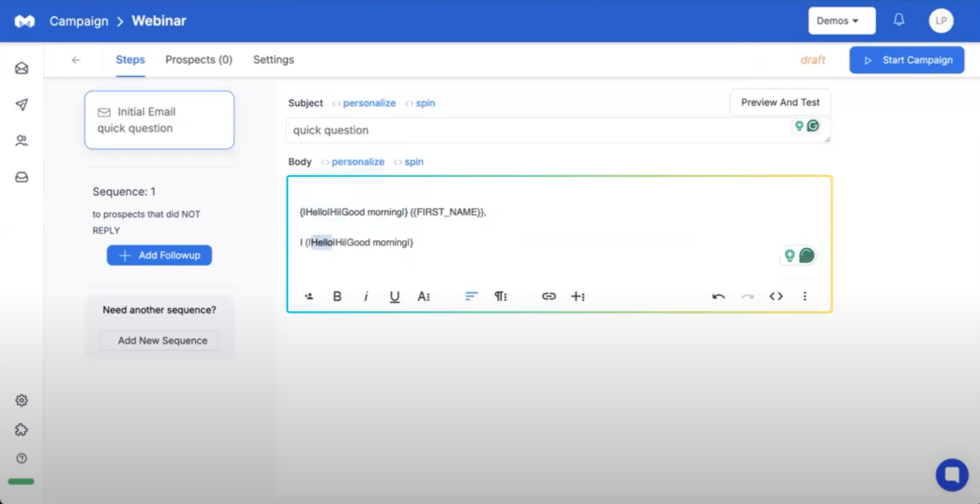Switch to the Prospects (0) tab
Viewport: 980px width, 504px height.
click(x=198, y=60)
